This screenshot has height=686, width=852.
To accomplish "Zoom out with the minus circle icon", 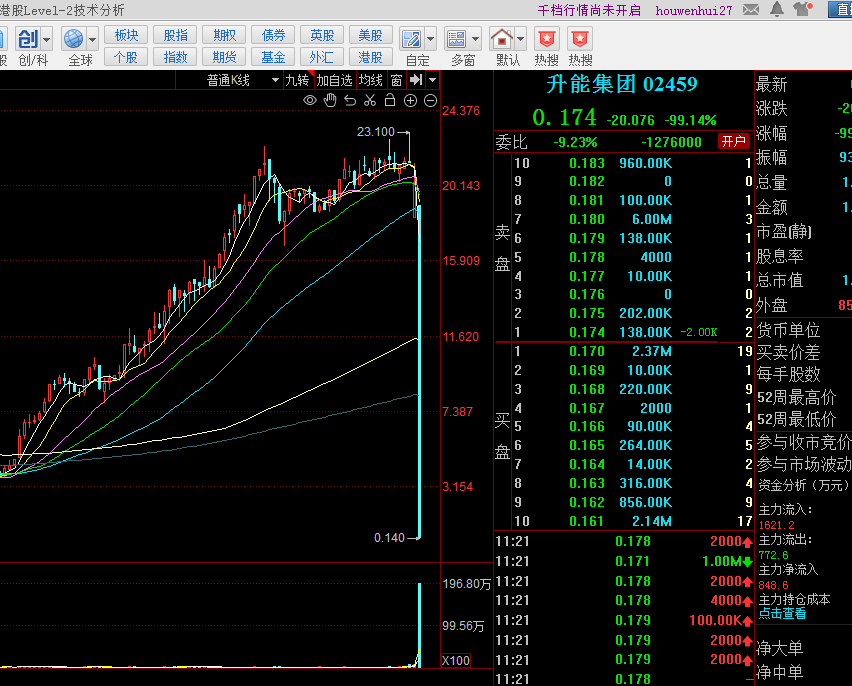I will point(430,101).
